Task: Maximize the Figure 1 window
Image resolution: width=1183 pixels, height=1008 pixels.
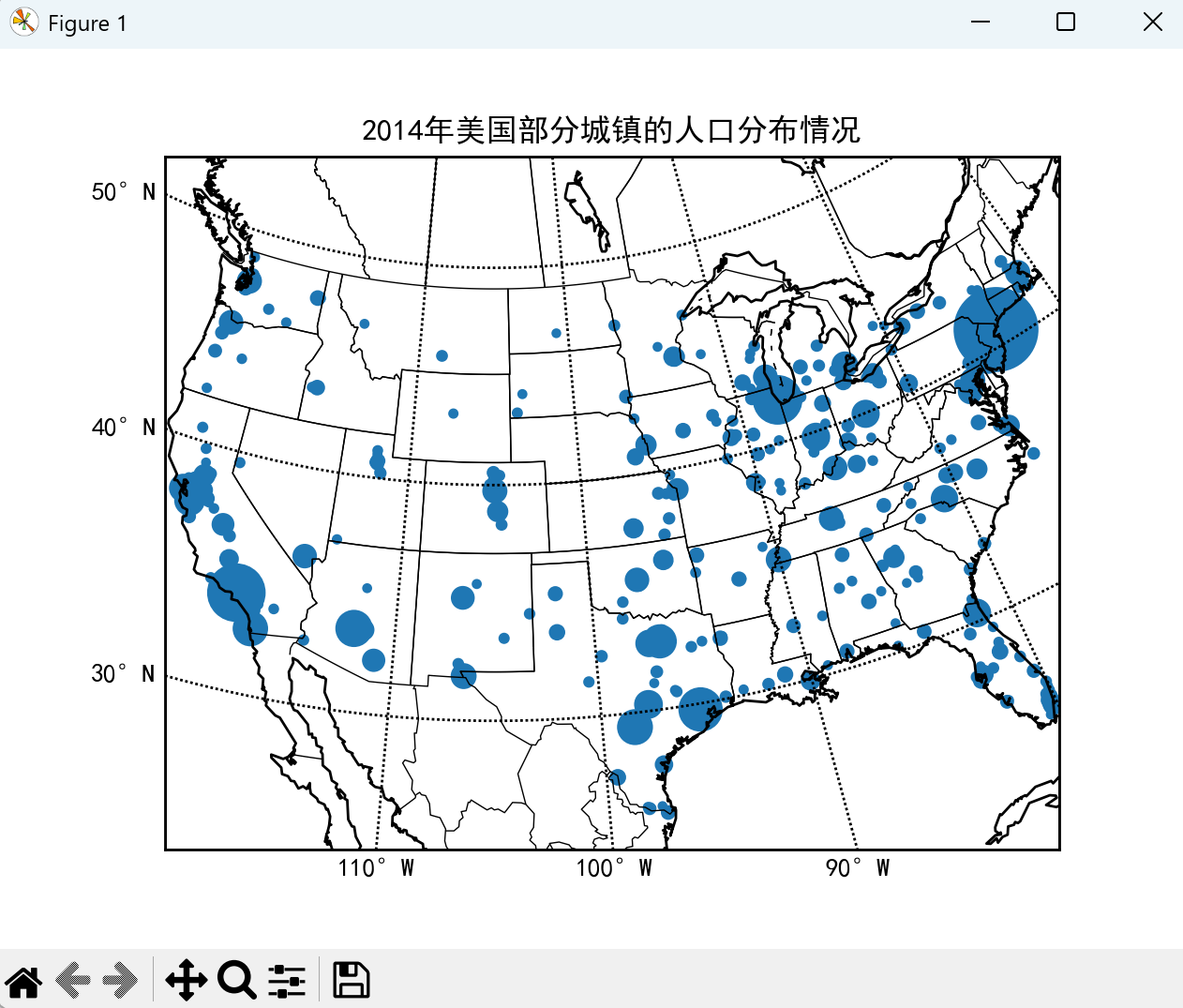Action: [x=1066, y=23]
